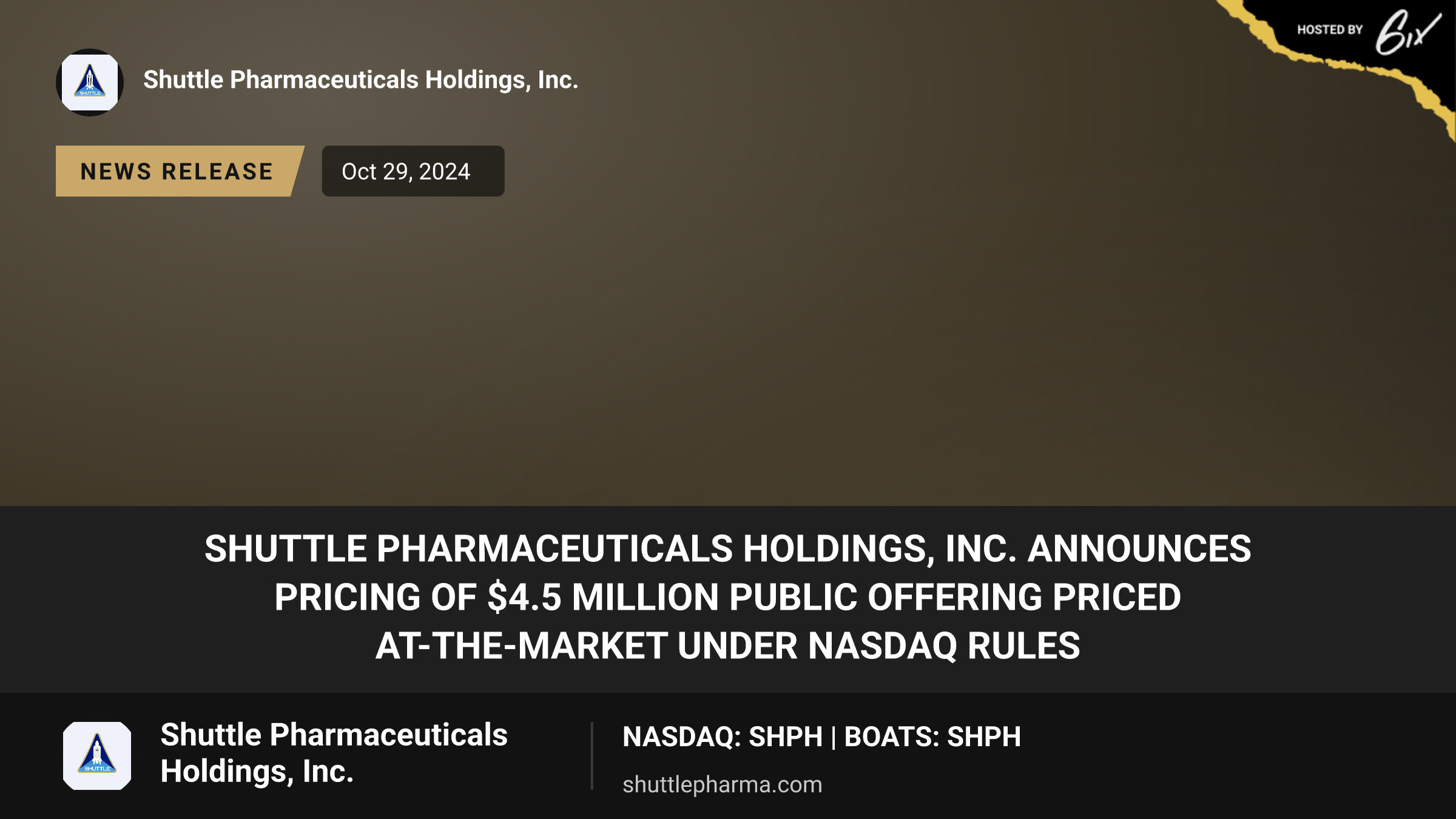Image resolution: width=1456 pixels, height=819 pixels.
Task: Select the NASDAQ: SHPH ticker
Action: [723, 737]
